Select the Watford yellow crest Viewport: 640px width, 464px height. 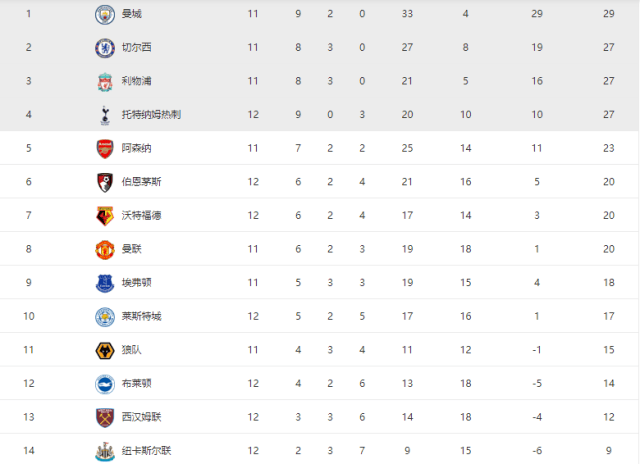click(x=103, y=215)
